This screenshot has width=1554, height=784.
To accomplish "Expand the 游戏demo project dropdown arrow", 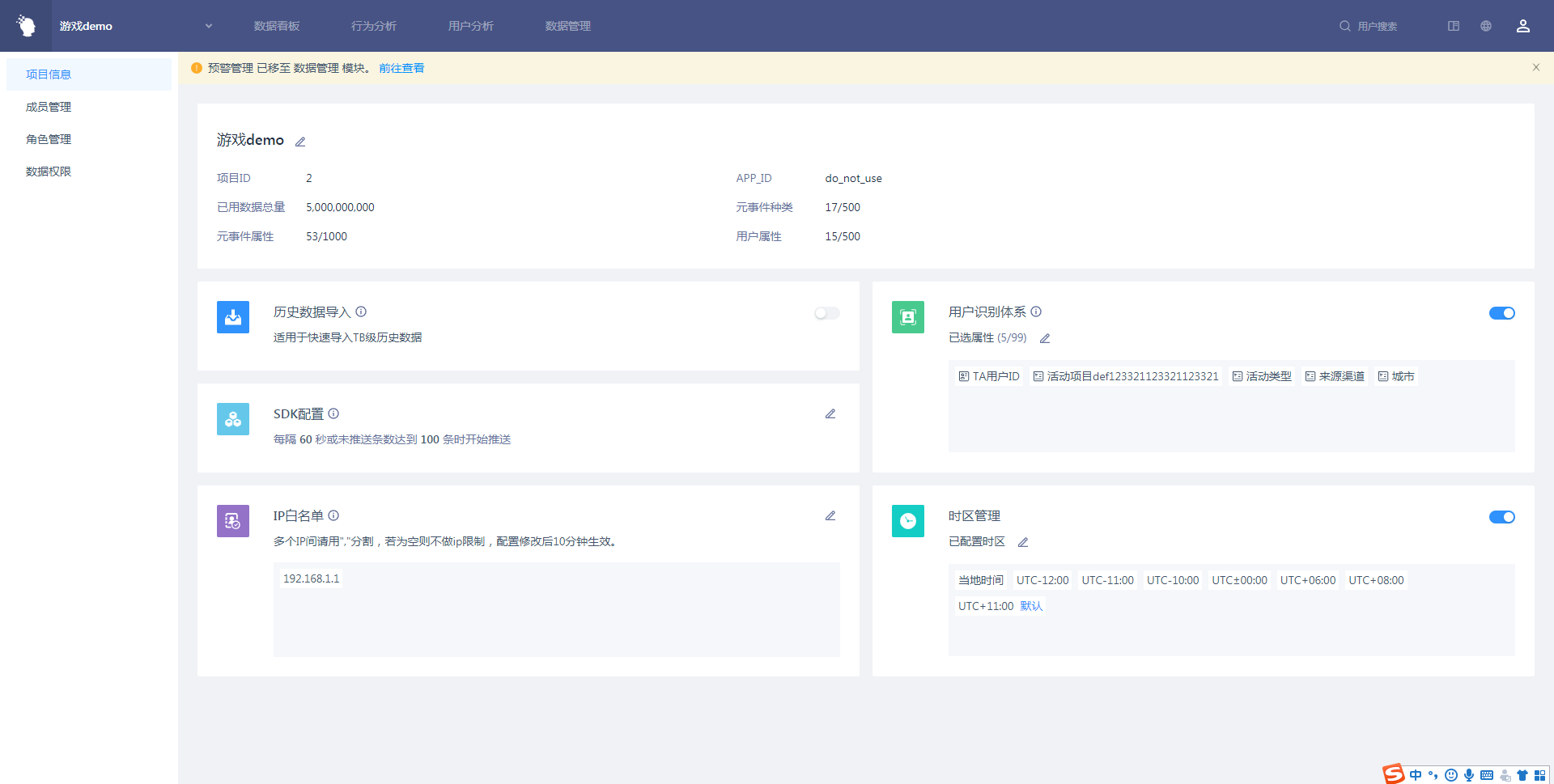I will pos(209,26).
